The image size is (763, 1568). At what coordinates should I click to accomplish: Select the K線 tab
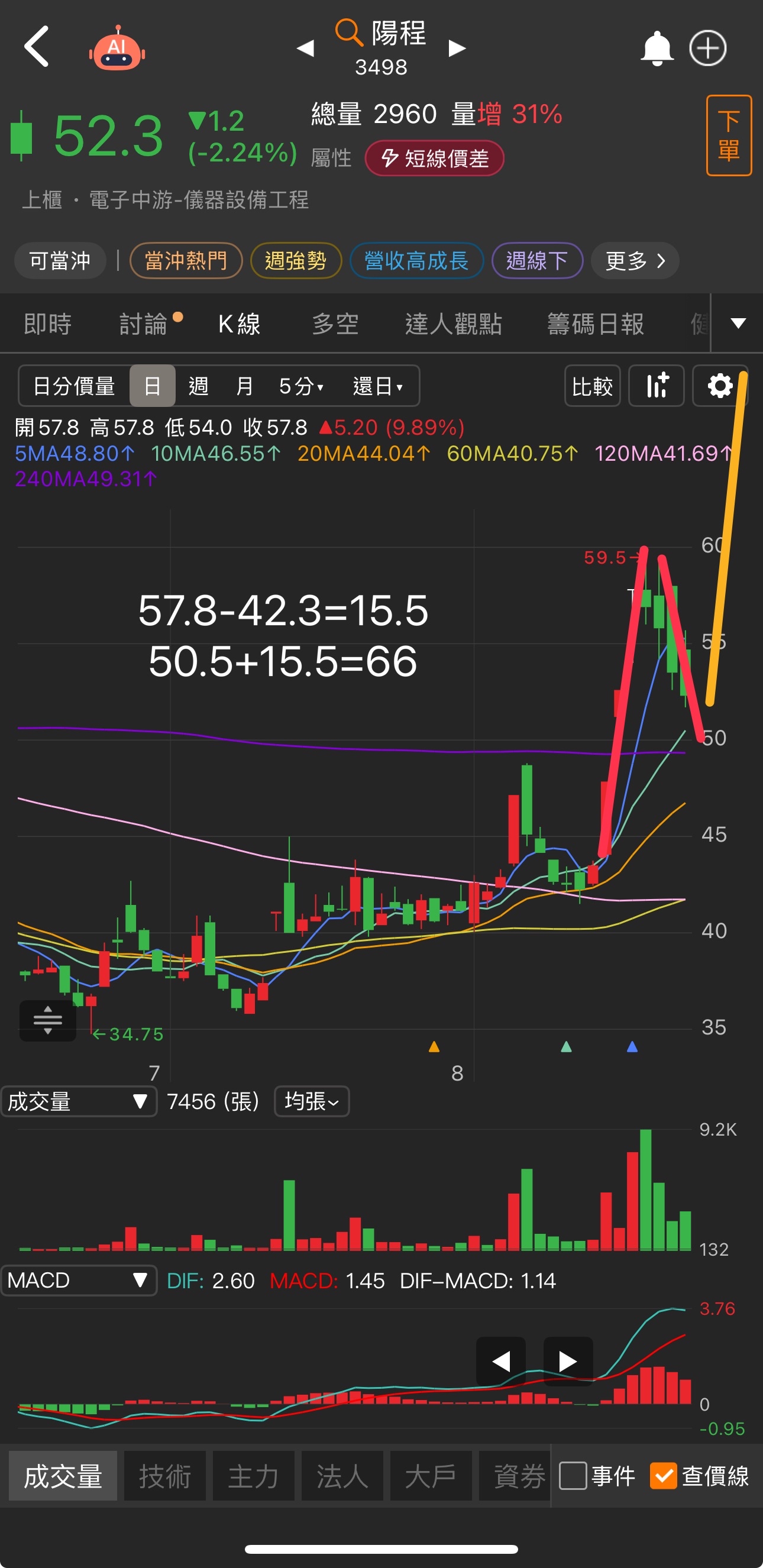click(239, 324)
